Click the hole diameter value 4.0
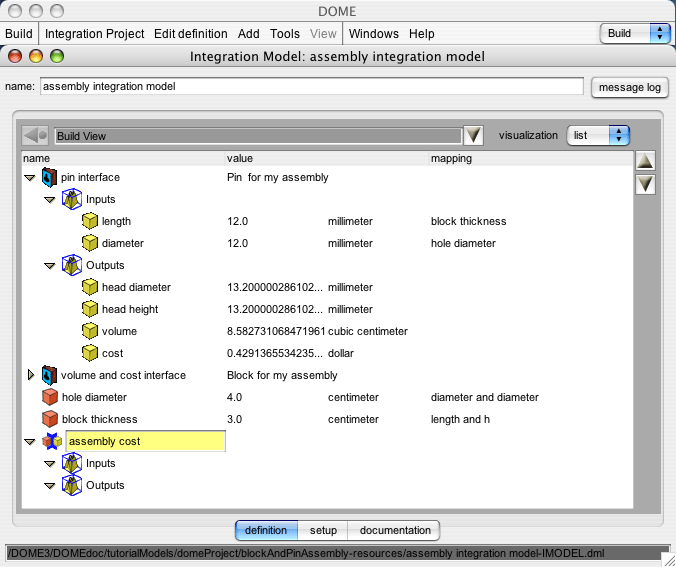Viewport: 676px width, 567px height. pos(234,397)
